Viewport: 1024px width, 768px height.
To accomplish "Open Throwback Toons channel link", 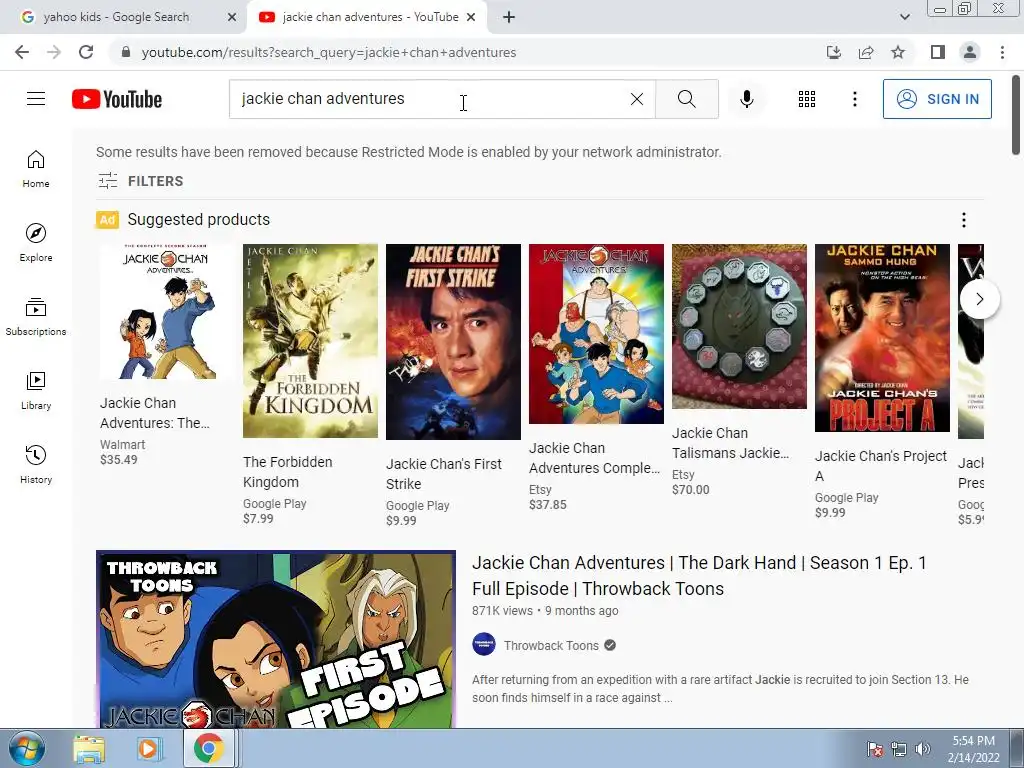I will 551,645.
